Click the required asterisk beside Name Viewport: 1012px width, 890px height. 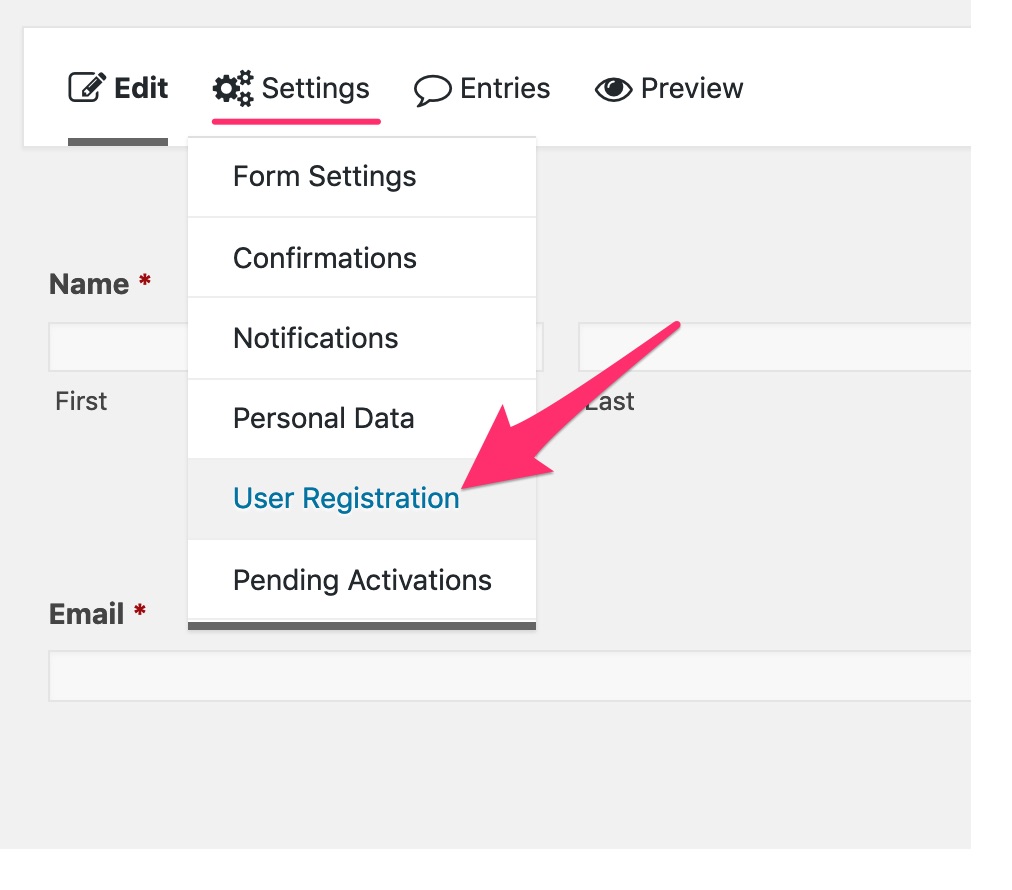tap(141, 281)
